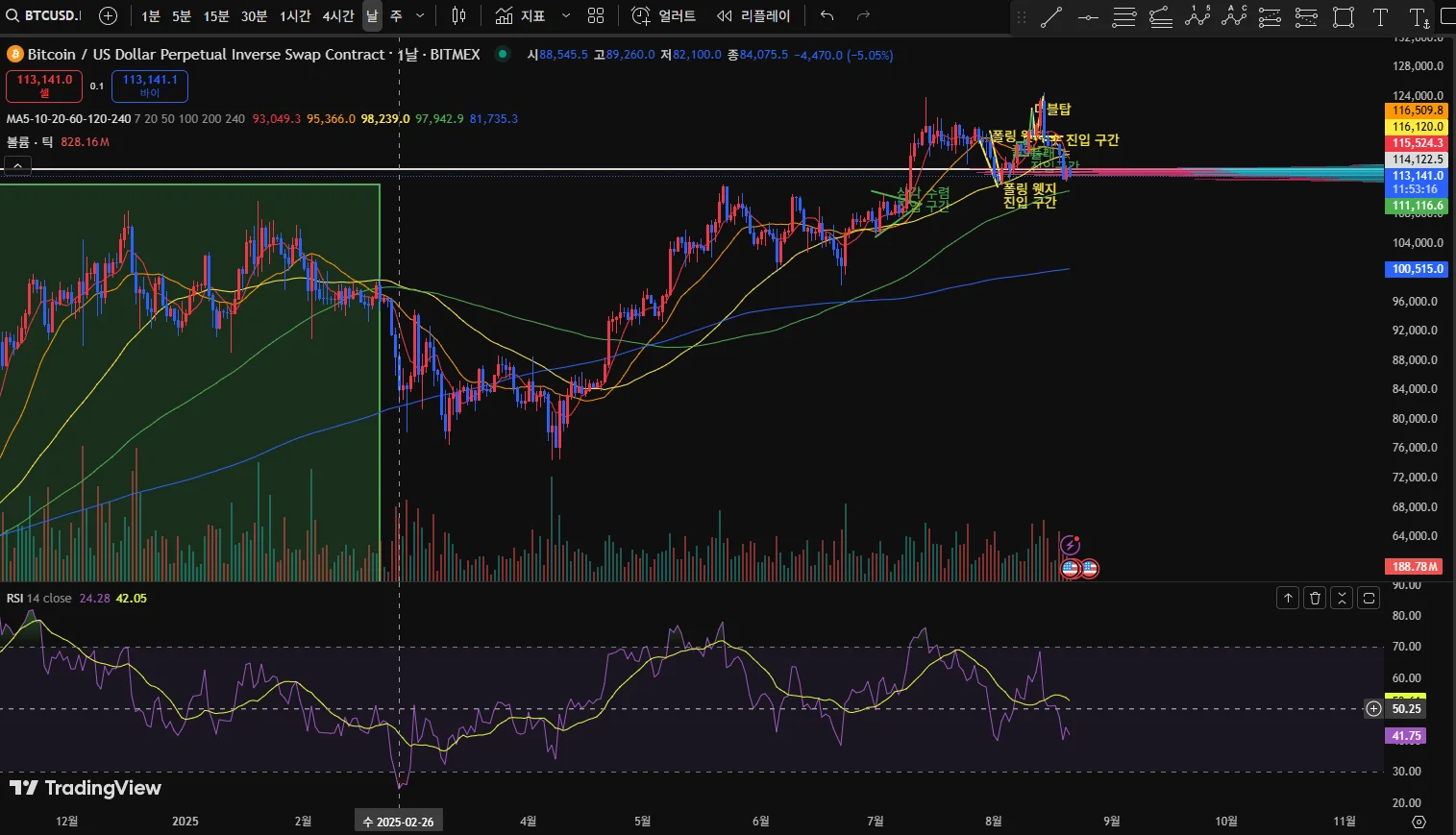Screen dimensions: 1456x835
Task: Switch to the 15분 timeframe
Action: point(215,15)
